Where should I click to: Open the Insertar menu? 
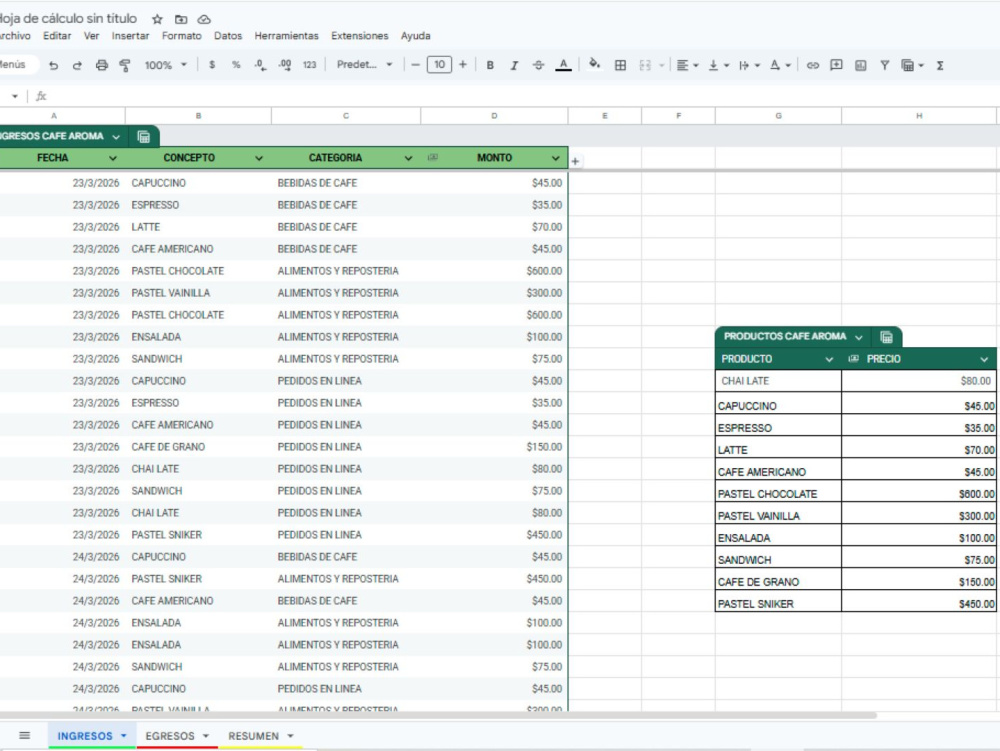click(130, 36)
